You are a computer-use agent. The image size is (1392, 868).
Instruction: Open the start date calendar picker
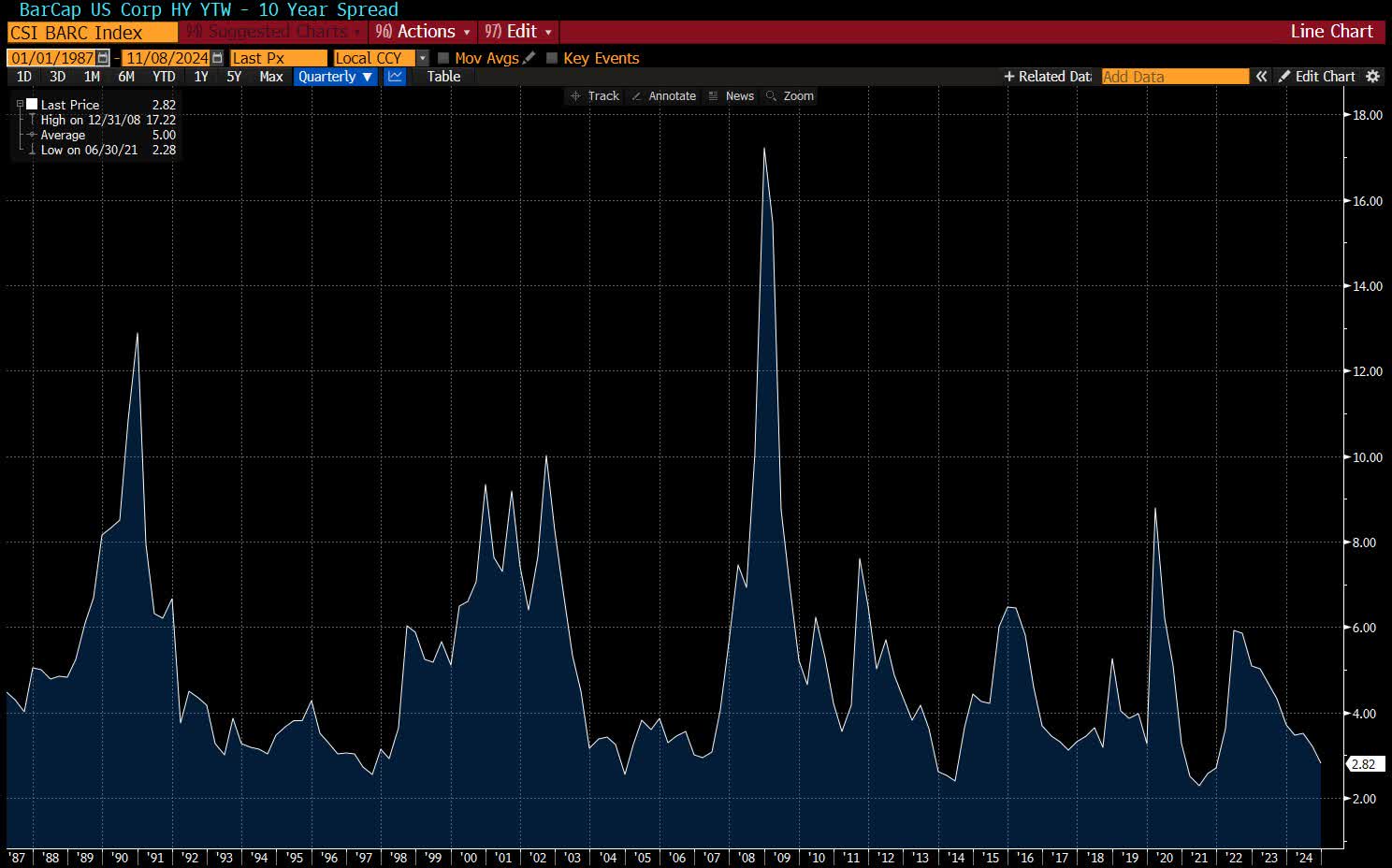click(x=103, y=58)
